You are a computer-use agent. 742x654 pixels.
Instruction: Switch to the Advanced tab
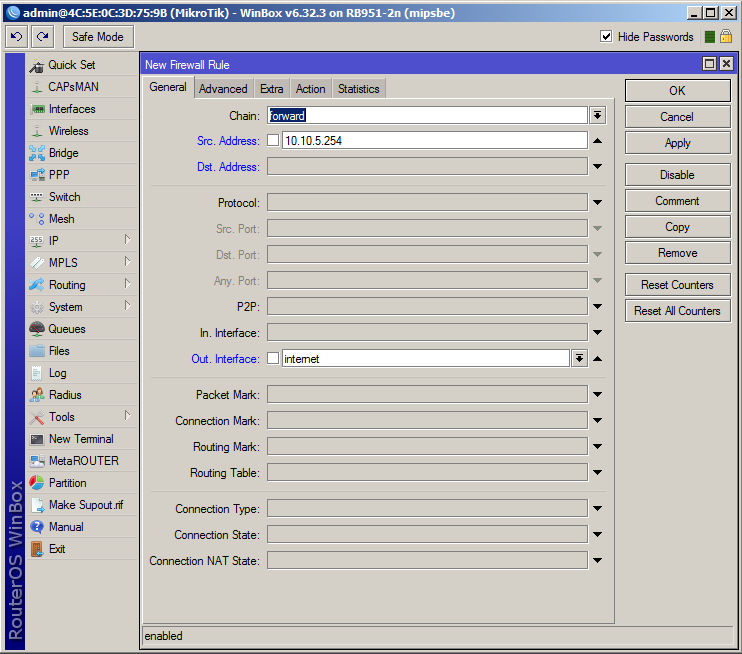pyautogui.click(x=223, y=89)
